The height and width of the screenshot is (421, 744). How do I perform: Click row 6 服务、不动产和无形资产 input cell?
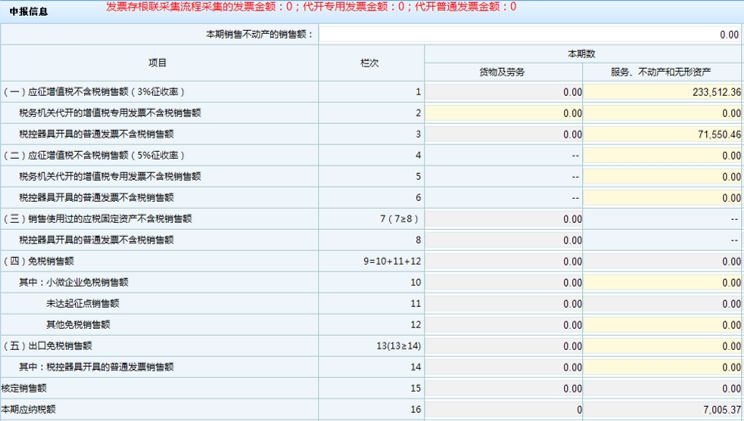664,198
